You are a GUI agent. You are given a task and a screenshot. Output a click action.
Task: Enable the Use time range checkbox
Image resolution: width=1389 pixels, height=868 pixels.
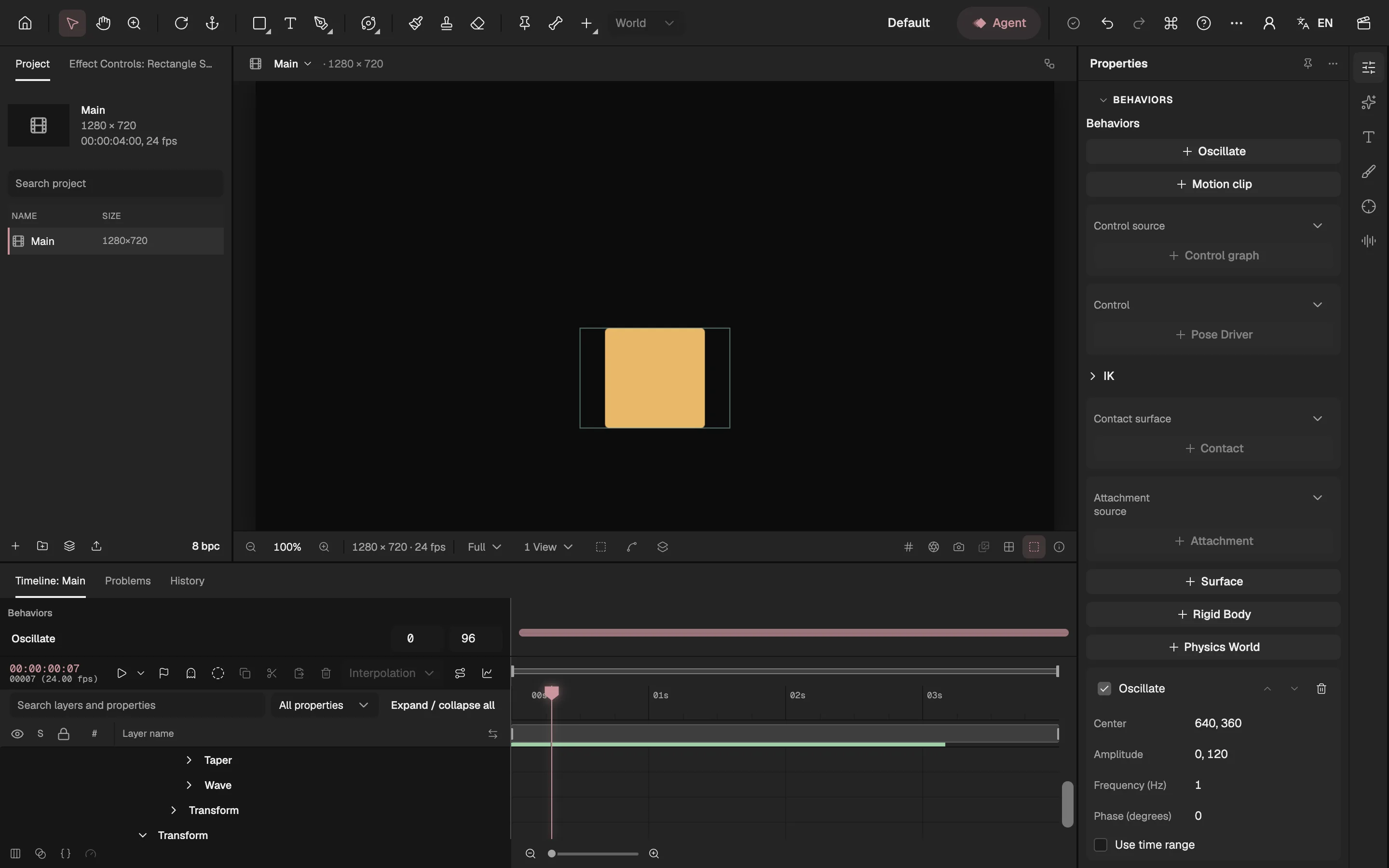[x=1100, y=844]
